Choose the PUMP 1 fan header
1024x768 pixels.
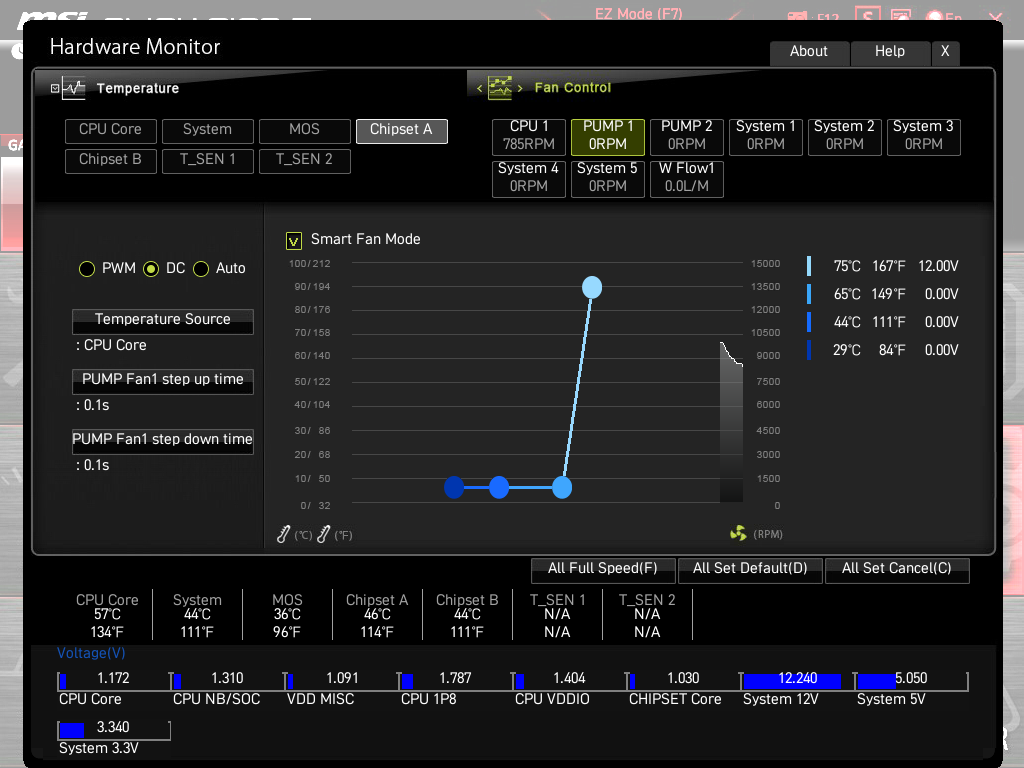(608, 136)
